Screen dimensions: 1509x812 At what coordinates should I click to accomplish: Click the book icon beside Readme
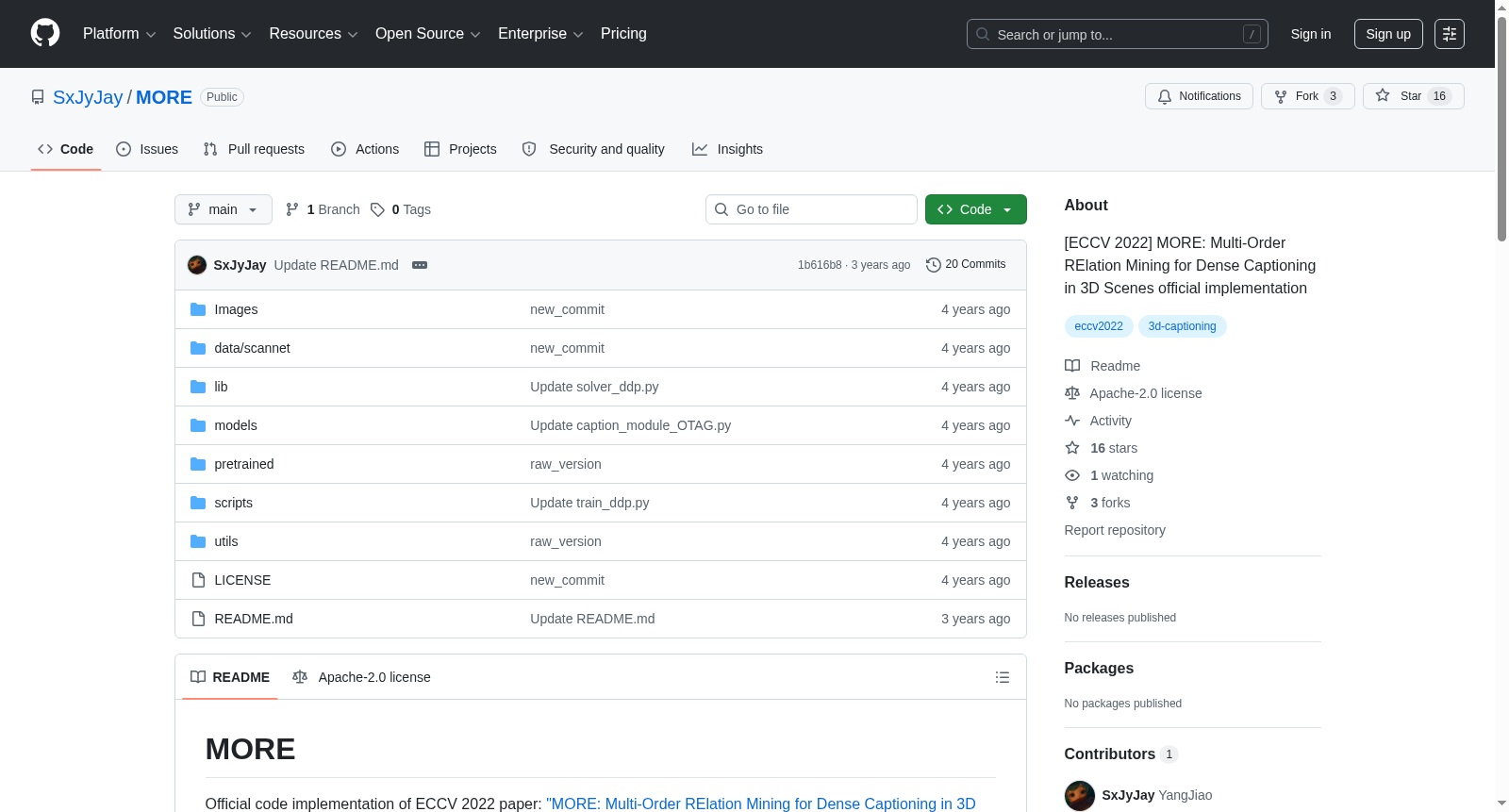tap(1072, 366)
